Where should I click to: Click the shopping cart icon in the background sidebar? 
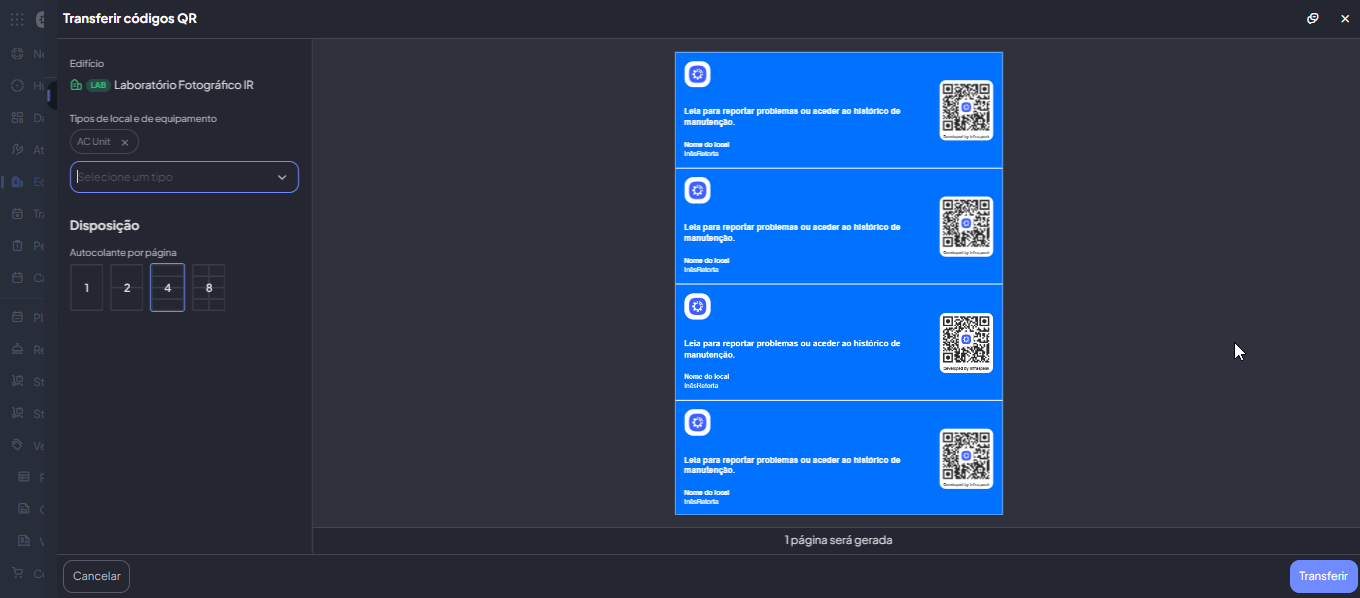pyautogui.click(x=17, y=573)
